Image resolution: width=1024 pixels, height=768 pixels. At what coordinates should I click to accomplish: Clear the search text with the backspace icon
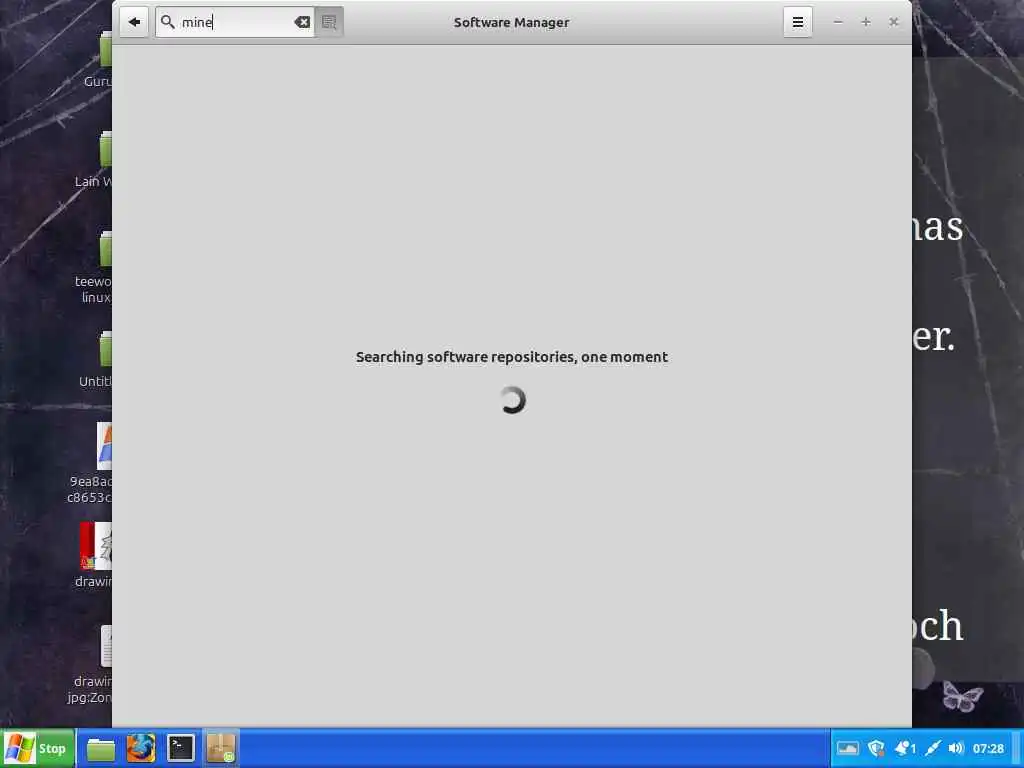[302, 22]
